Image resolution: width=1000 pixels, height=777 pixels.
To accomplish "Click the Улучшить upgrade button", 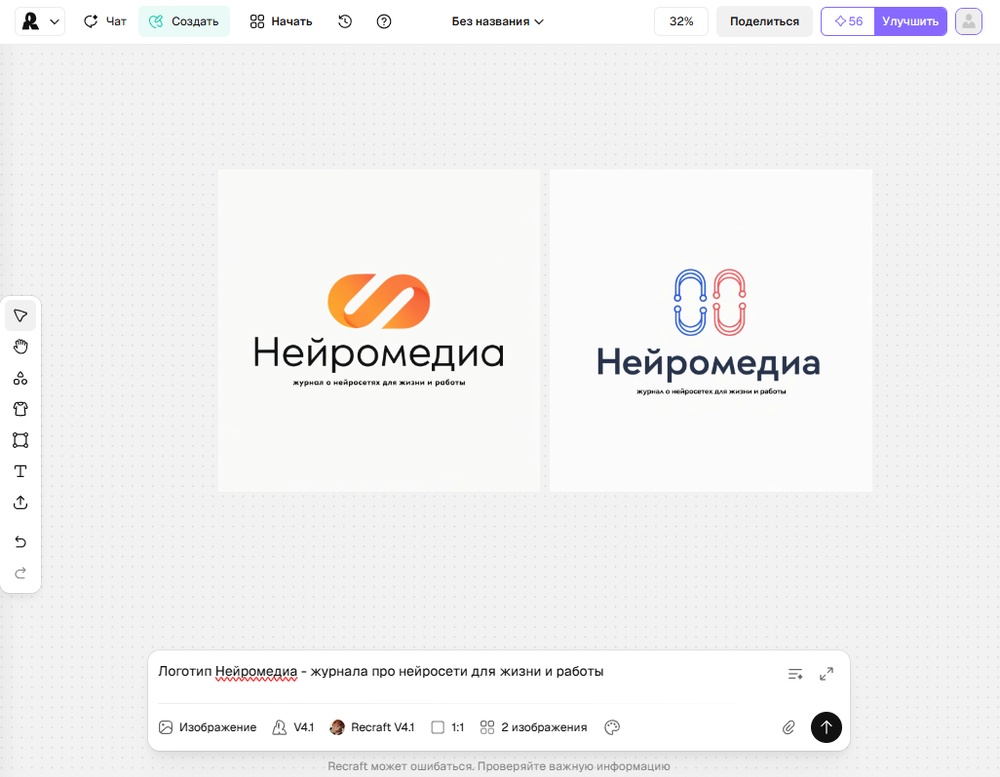I will click(x=910, y=21).
